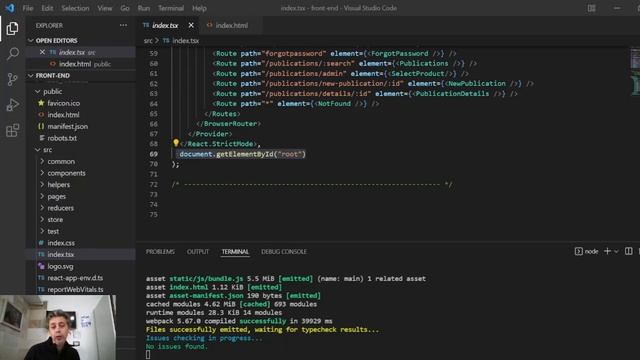Open the Run menu
Screen dimensions: 640x360
pos(144,8)
